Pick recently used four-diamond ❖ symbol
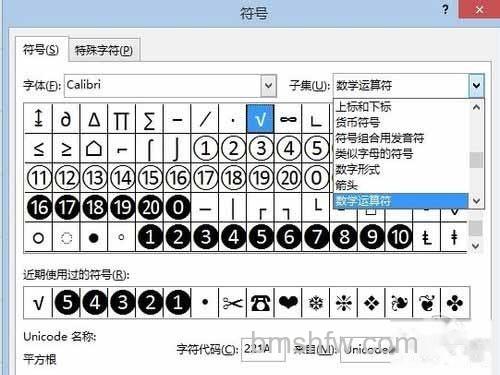Viewport: 500px width, 375px height. [x=371, y=303]
